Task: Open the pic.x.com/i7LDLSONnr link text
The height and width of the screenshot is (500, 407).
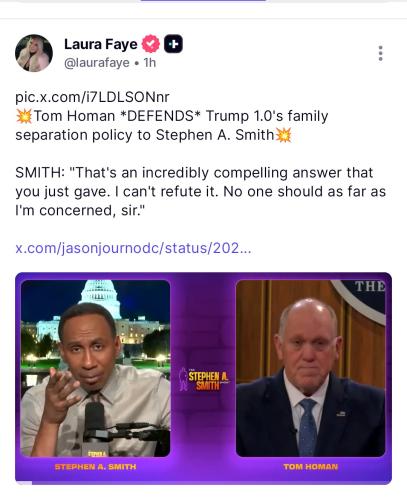Action: tap(92, 97)
